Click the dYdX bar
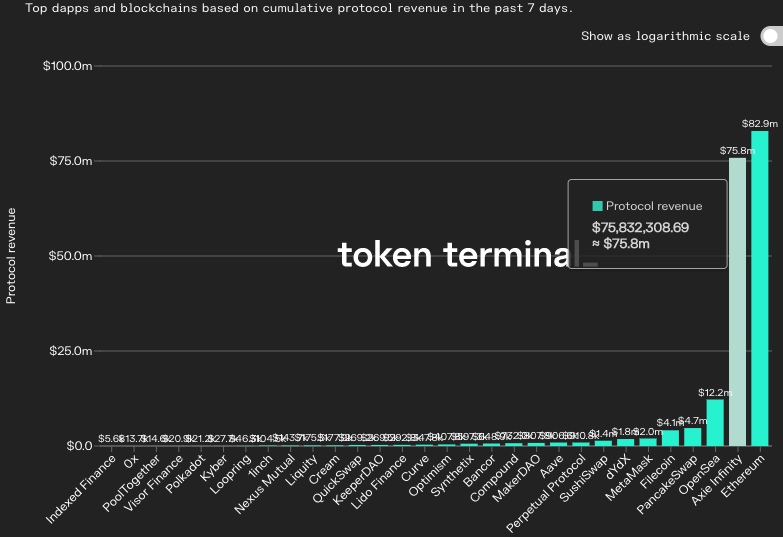 pyautogui.click(x=626, y=442)
